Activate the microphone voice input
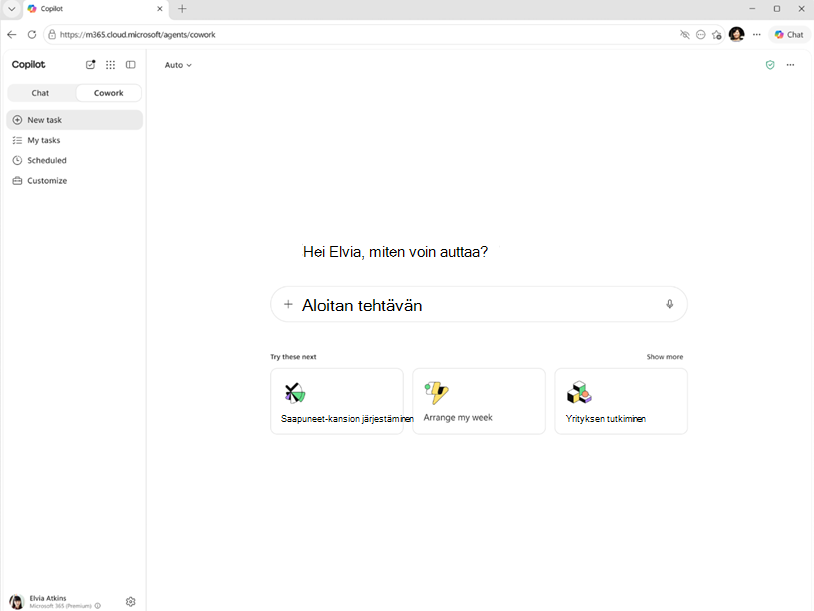The width and height of the screenshot is (814, 611). coord(670,304)
